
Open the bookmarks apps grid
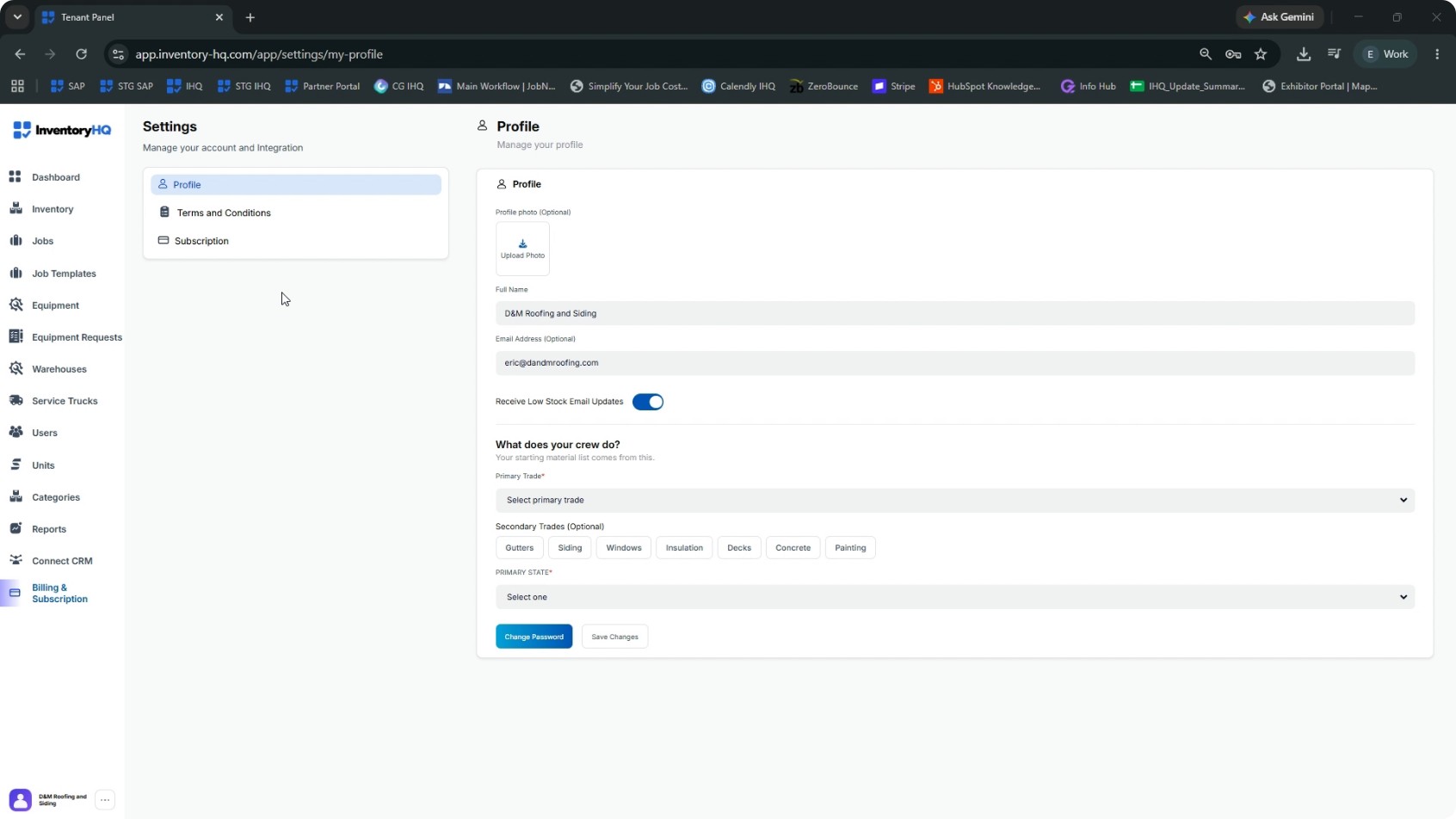pyautogui.click(x=17, y=86)
